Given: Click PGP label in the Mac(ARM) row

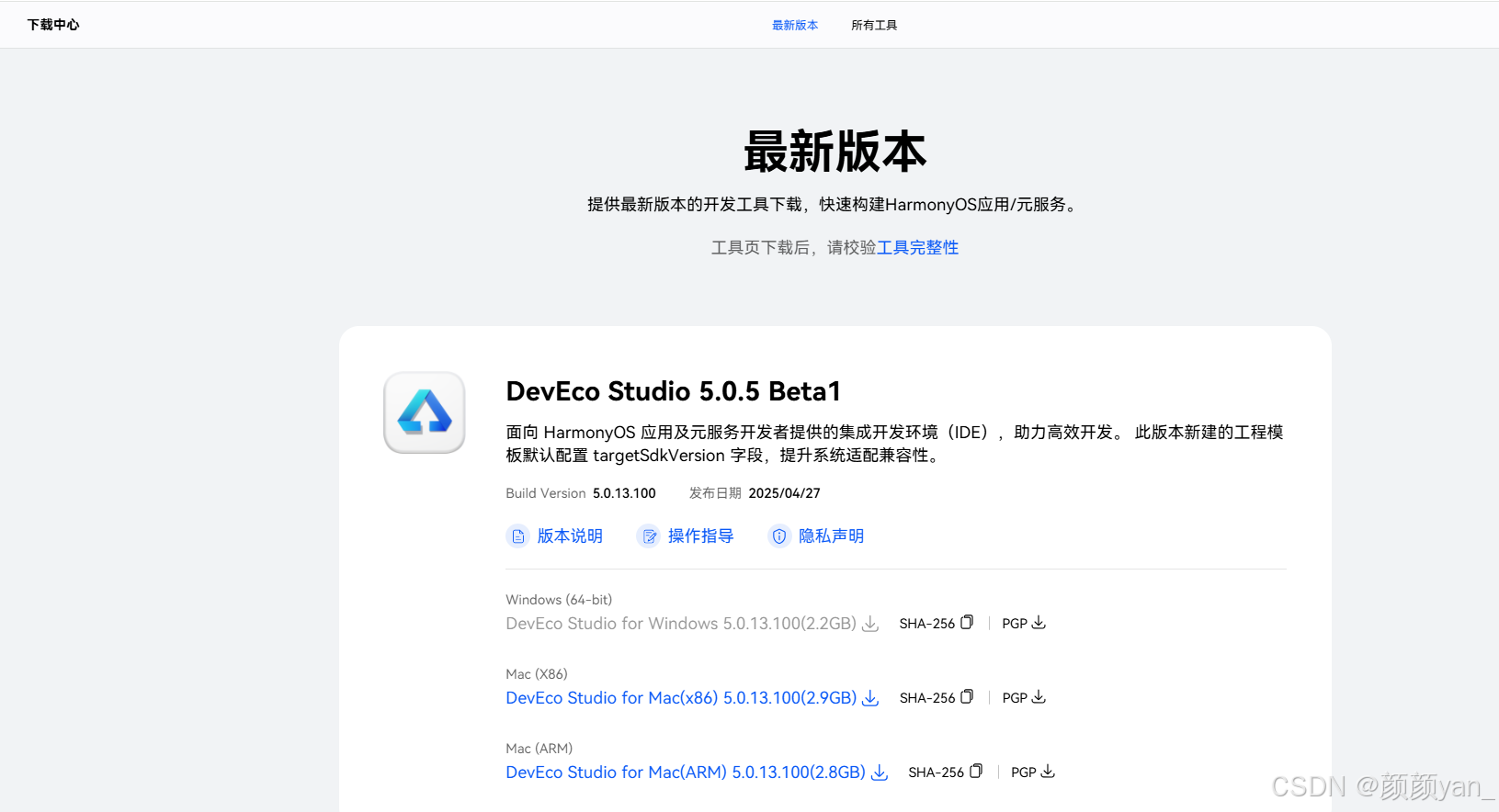Looking at the screenshot, I should [1024, 773].
